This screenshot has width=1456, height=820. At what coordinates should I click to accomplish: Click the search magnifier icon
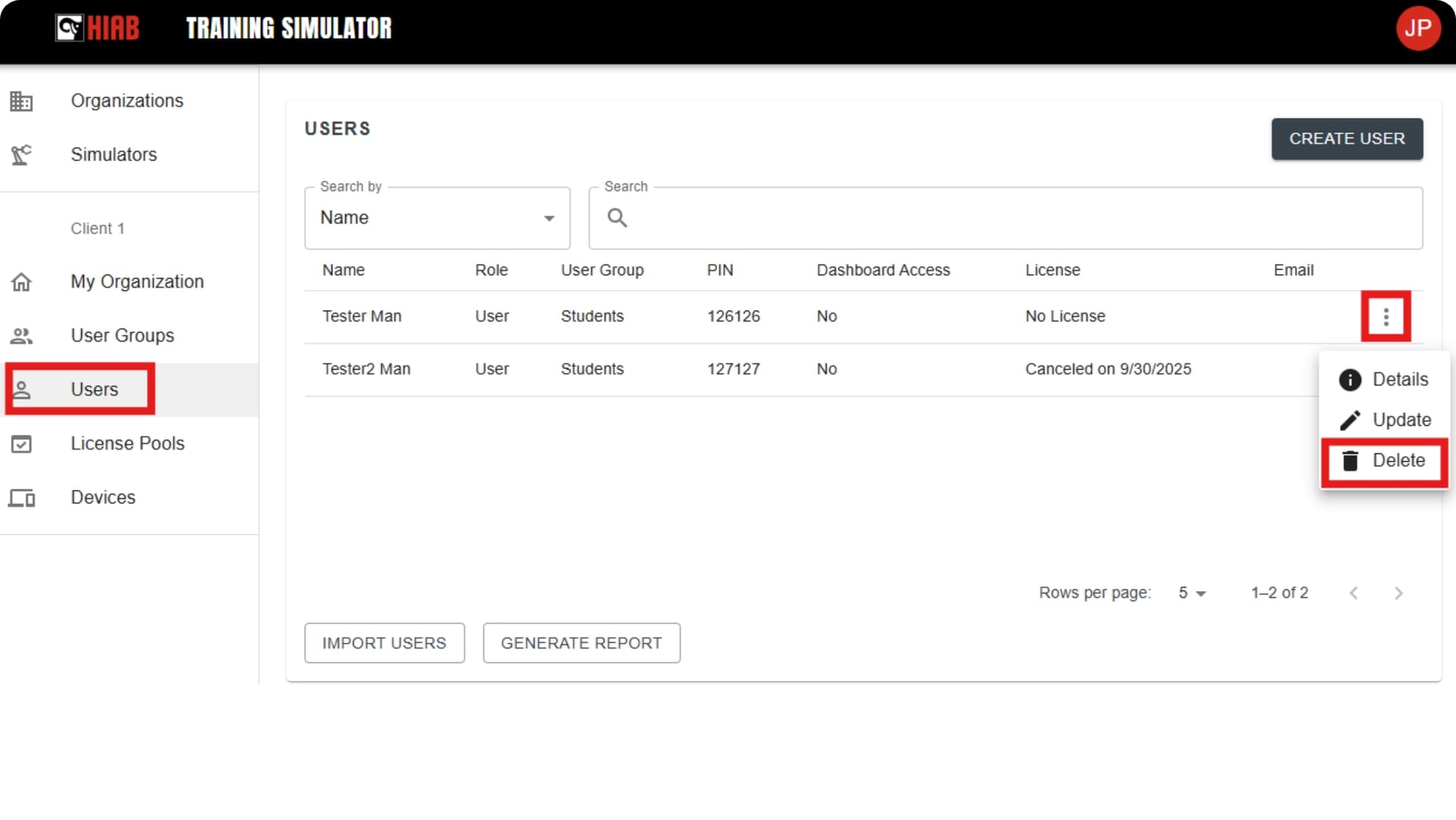point(617,218)
